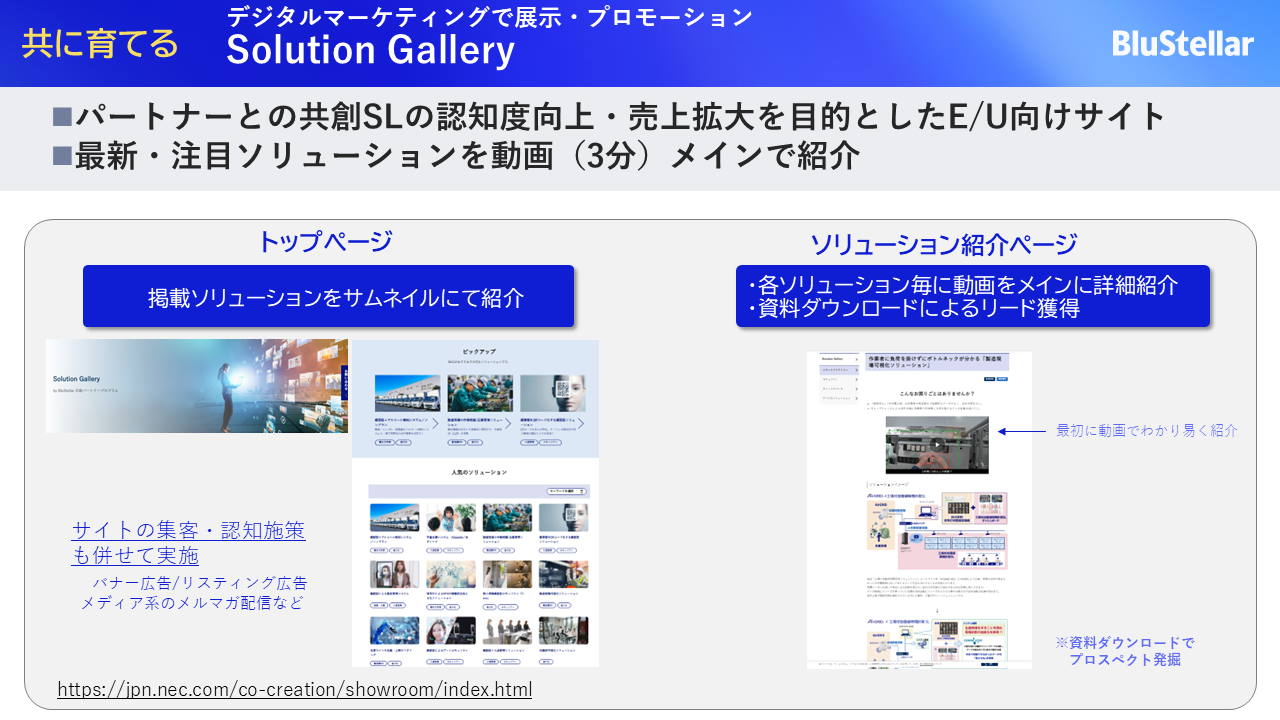Open the group of standing people thumbnail
This screenshot has height=720, width=1280.
(507, 630)
